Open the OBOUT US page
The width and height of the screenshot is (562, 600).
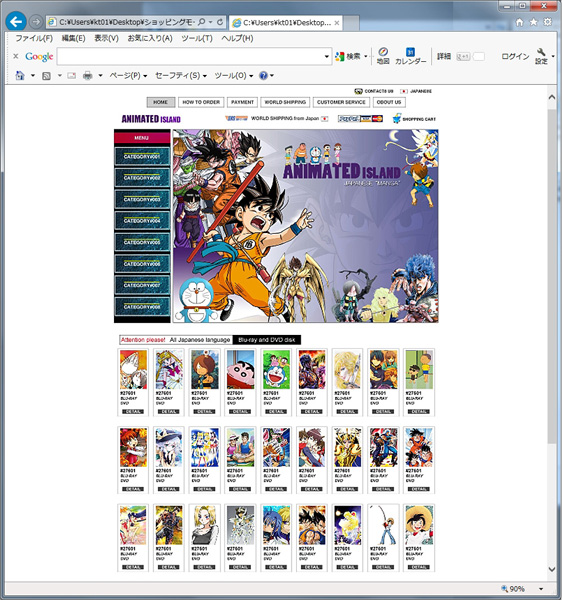[x=389, y=102]
